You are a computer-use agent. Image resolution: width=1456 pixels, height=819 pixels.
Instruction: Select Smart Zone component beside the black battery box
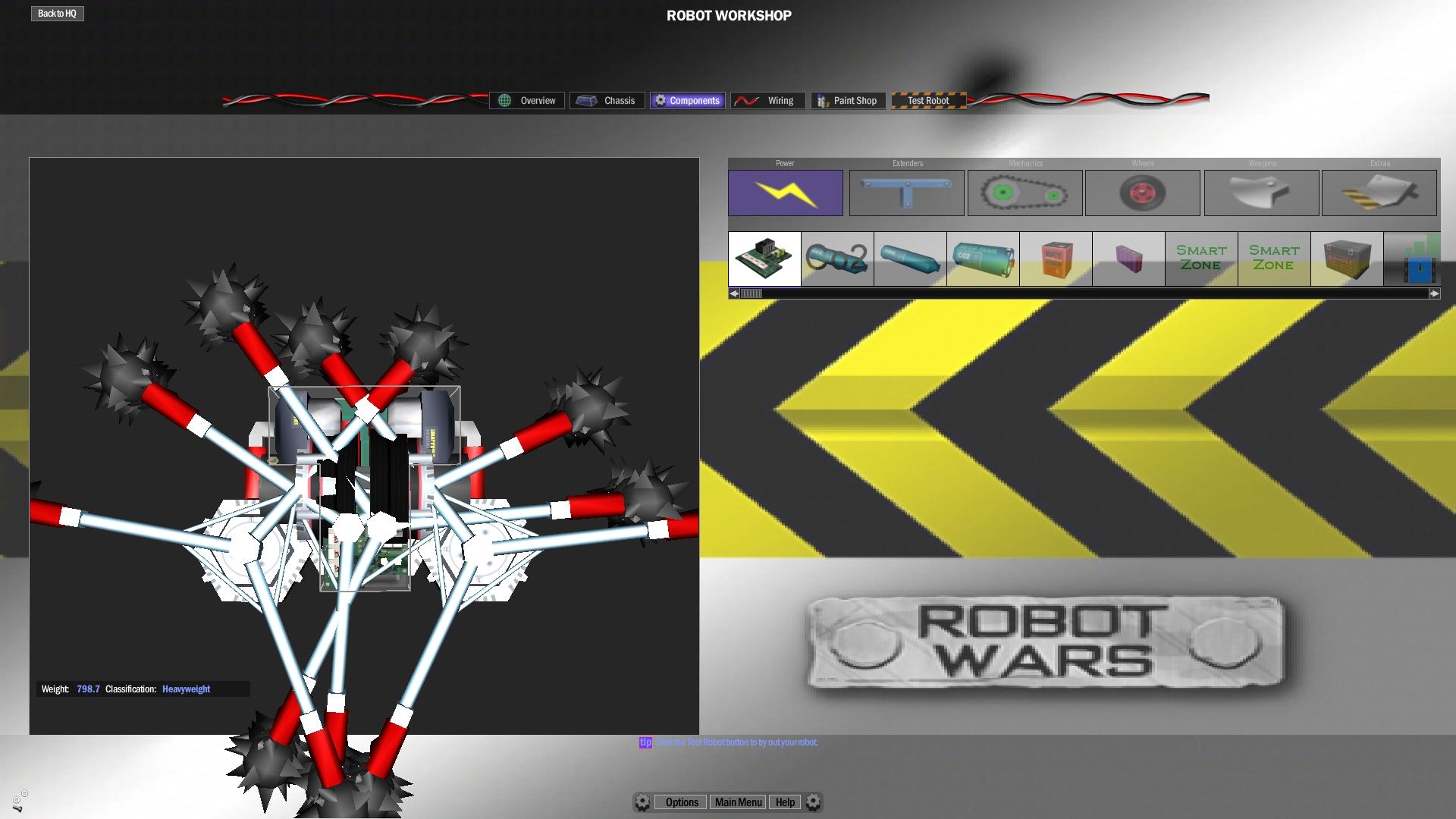tap(1274, 259)
